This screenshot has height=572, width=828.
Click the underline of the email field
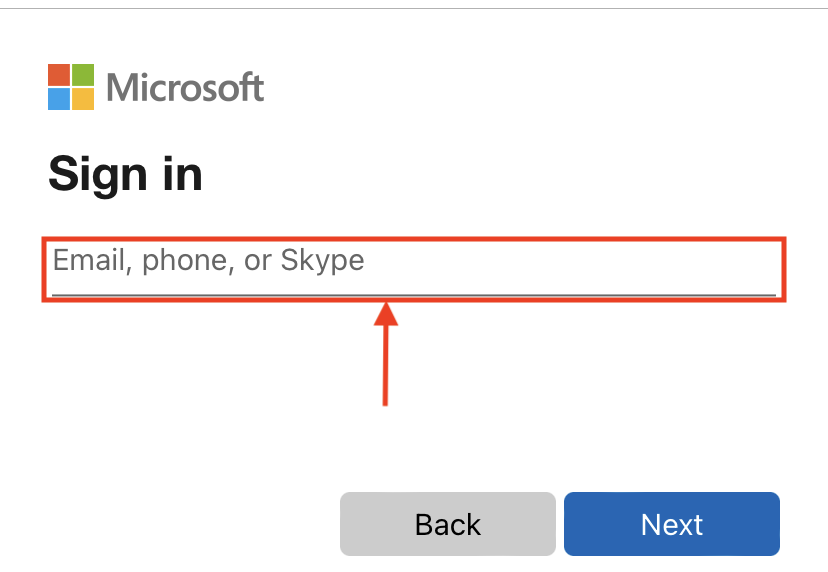tap(414, 295)
